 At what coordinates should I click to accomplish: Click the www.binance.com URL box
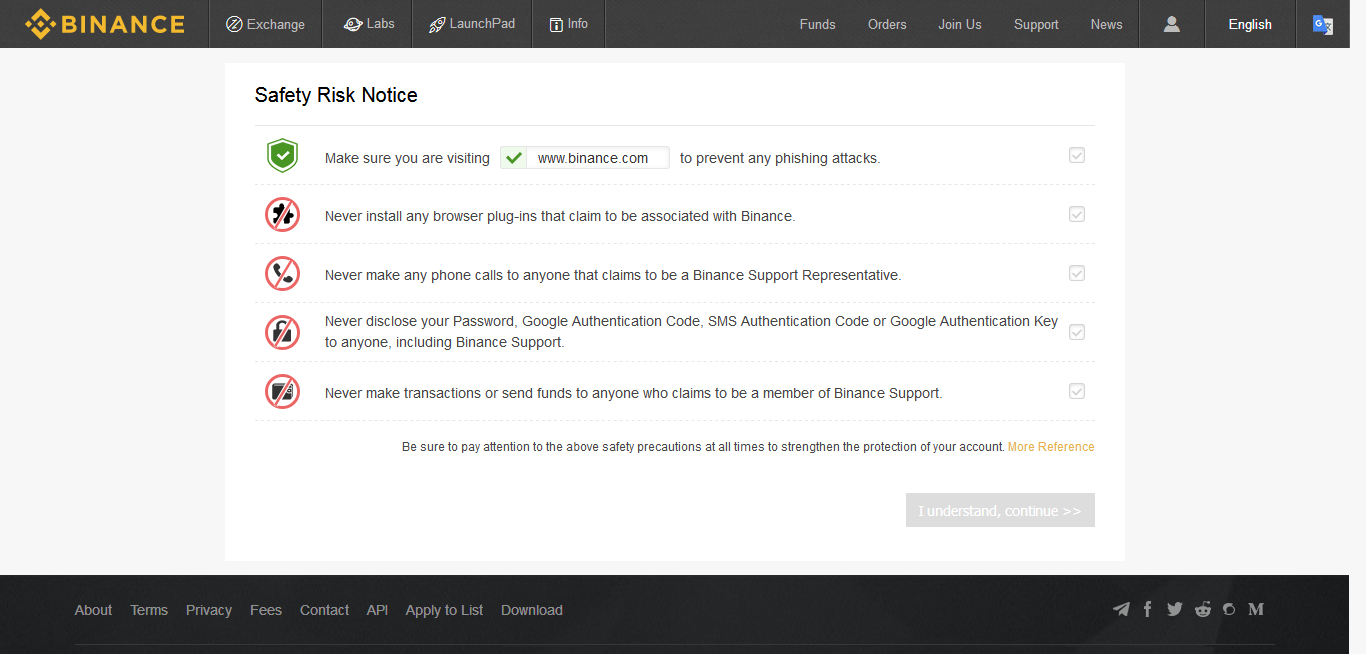coord(585,158)
